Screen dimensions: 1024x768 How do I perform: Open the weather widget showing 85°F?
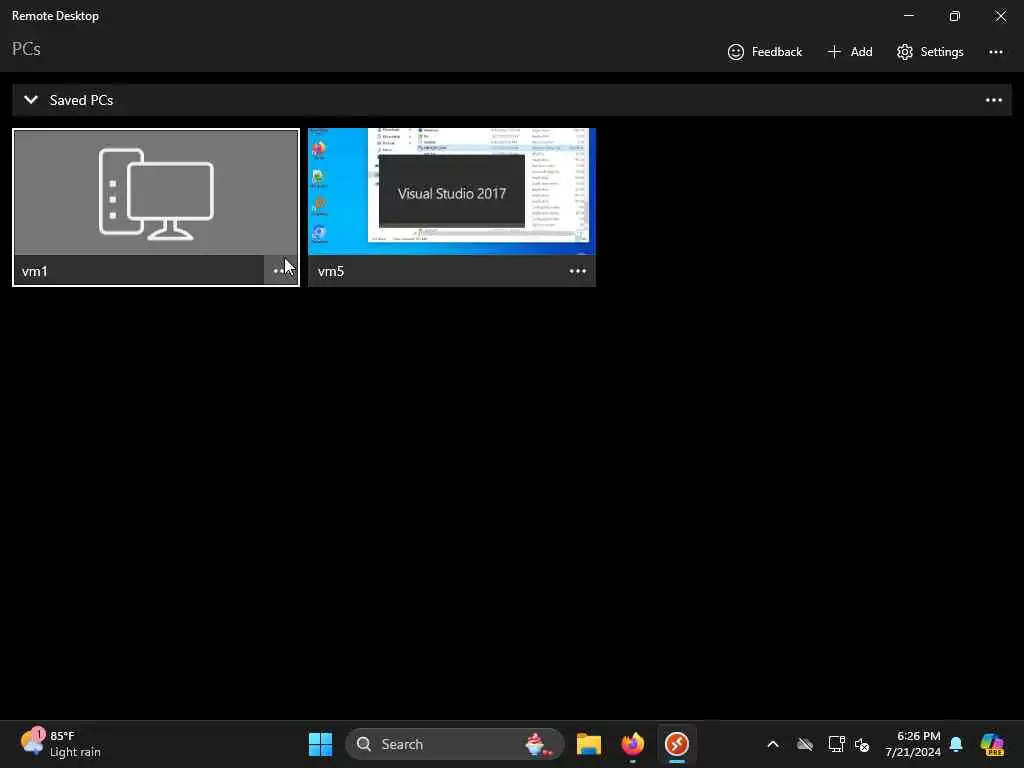(61, 744)
